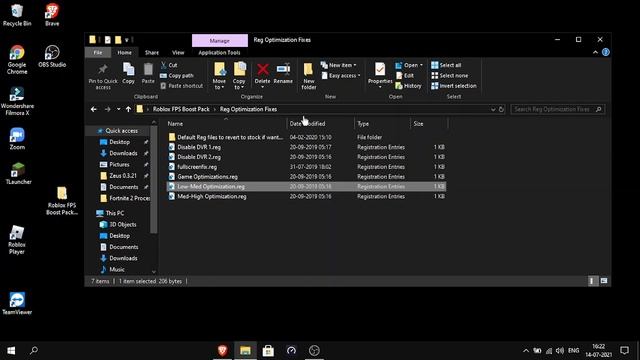Switch to the Share ribbon tab

(151, 52)
